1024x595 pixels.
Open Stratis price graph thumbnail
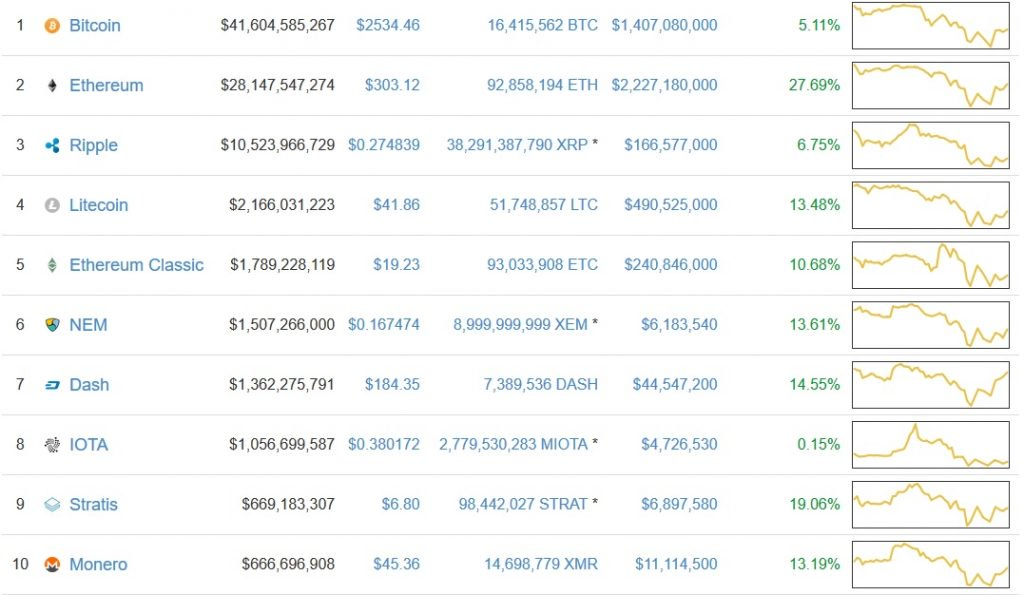[930, 505]
